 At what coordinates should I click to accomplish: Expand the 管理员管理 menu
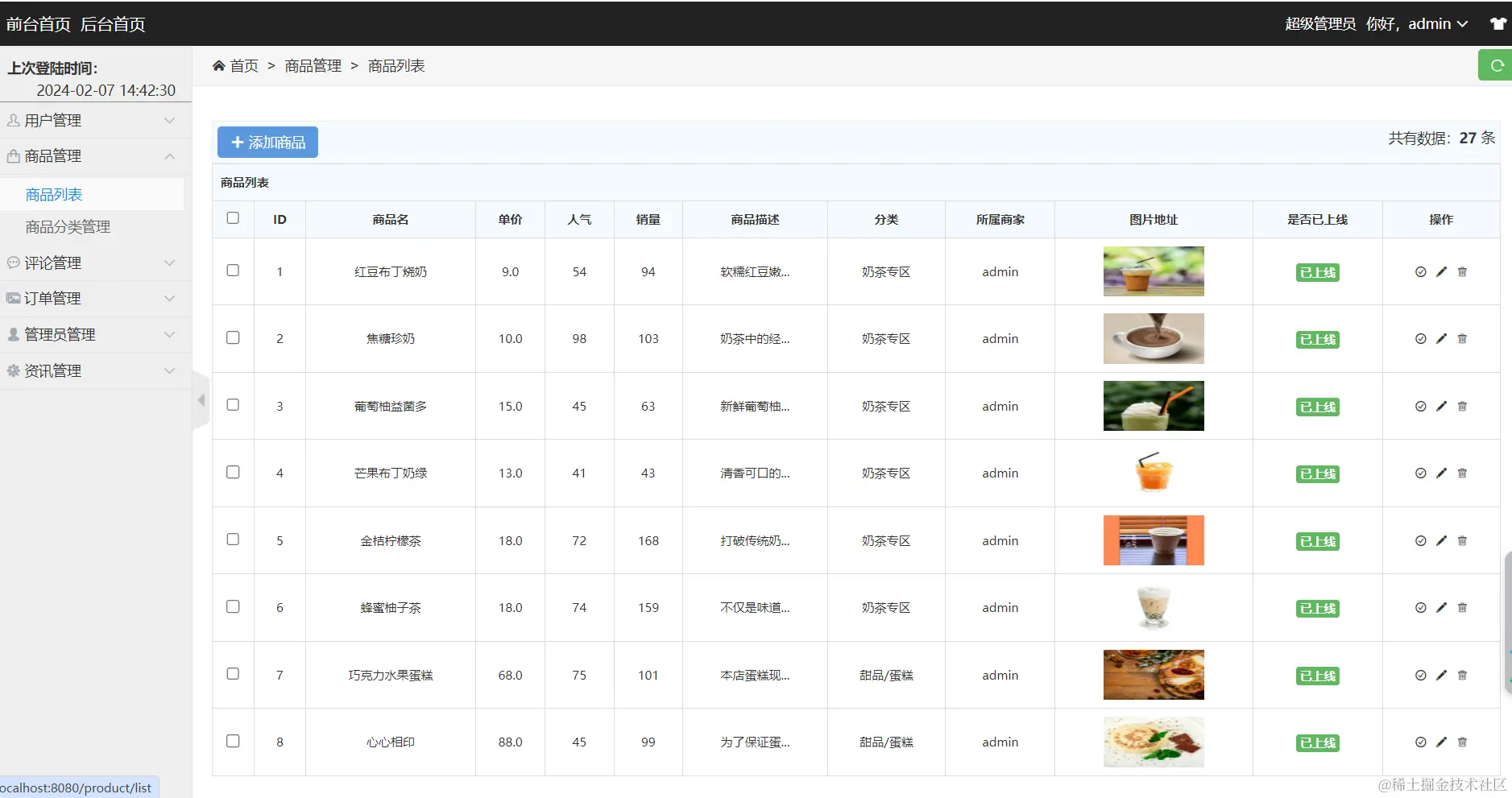[96, 335]
